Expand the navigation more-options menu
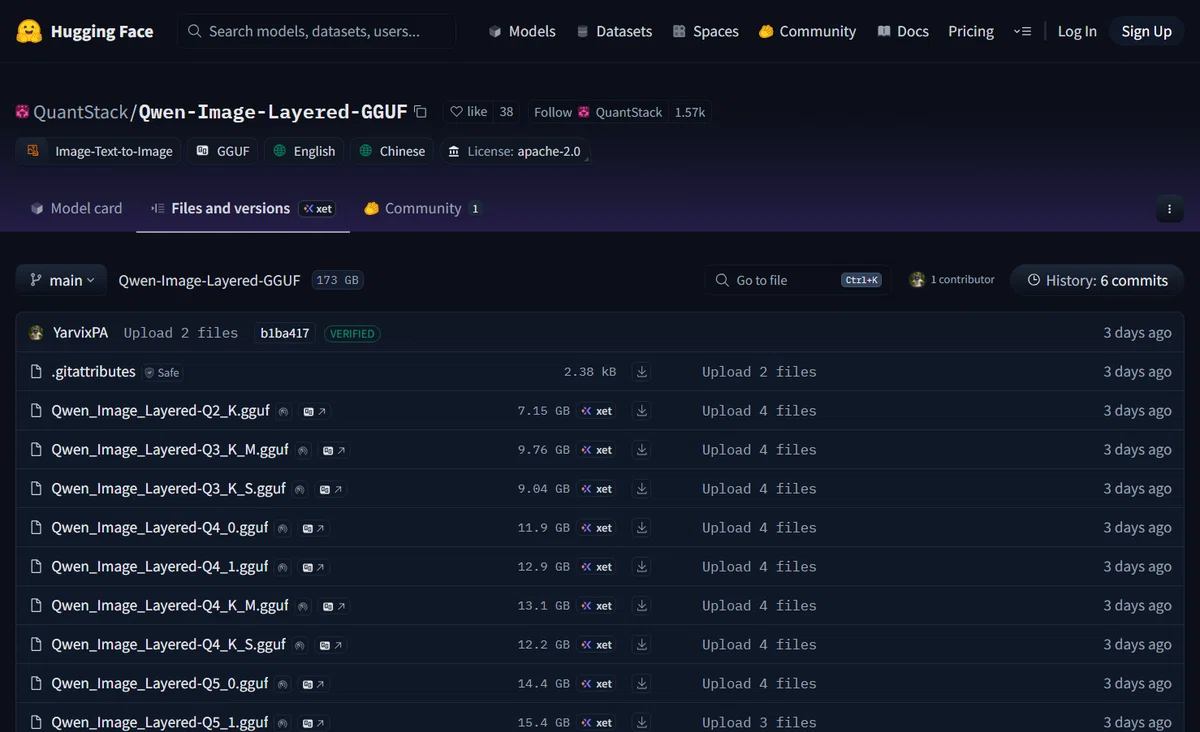Viewport: 1200px width, 732px height. (x=1021, y=31)
